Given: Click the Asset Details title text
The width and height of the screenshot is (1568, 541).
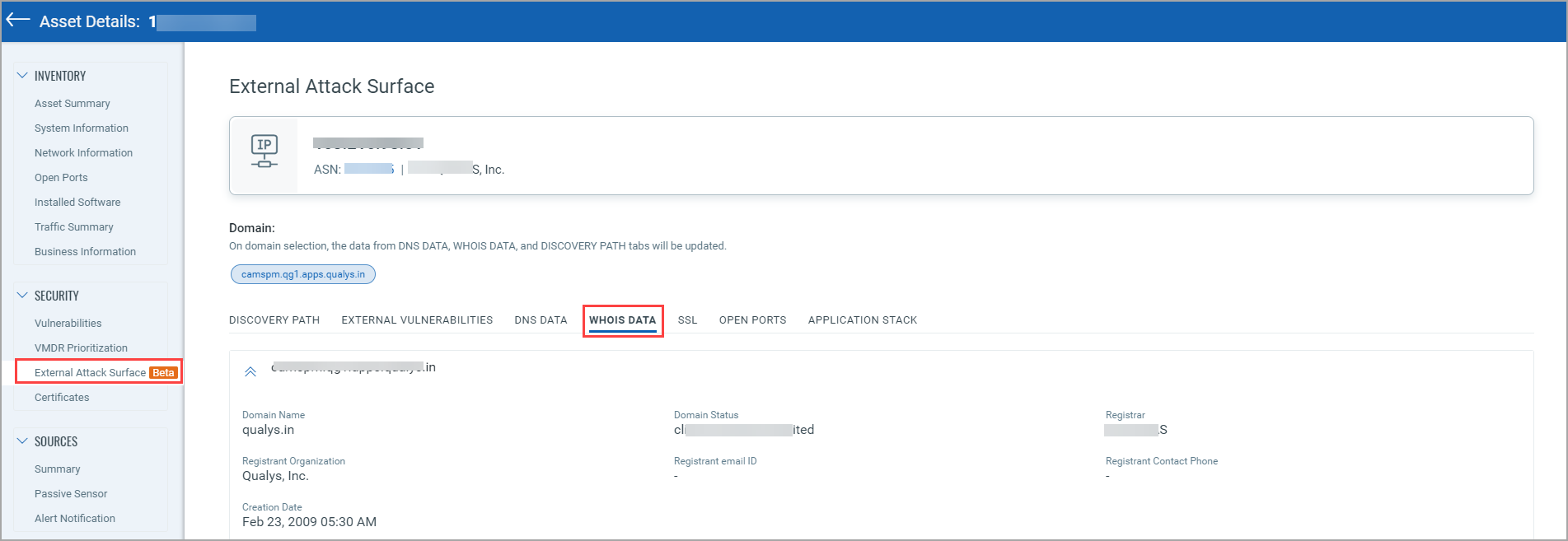Looking at the screenshot, I should 90,21.
